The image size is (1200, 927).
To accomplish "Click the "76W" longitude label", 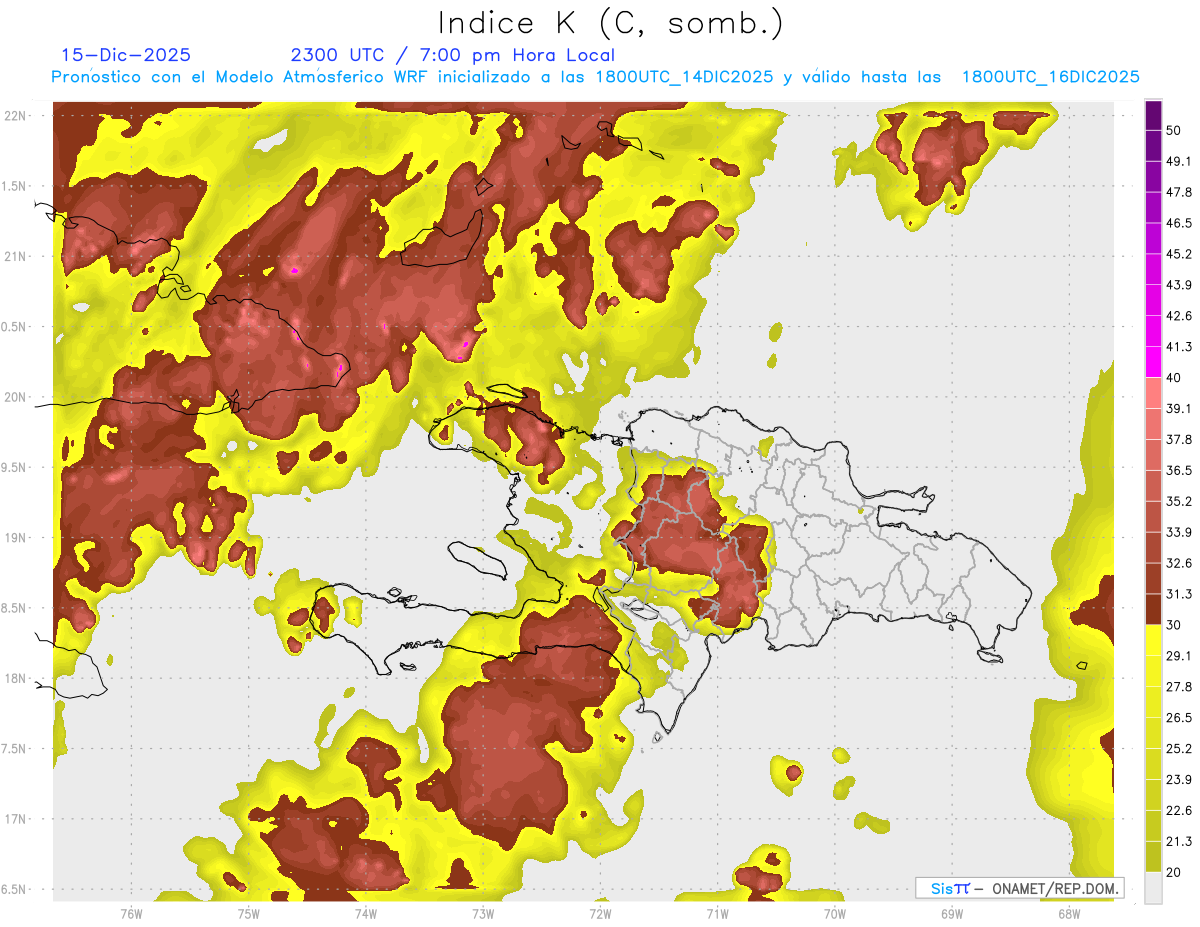I will pyautogui.click(x=131, y=914).
